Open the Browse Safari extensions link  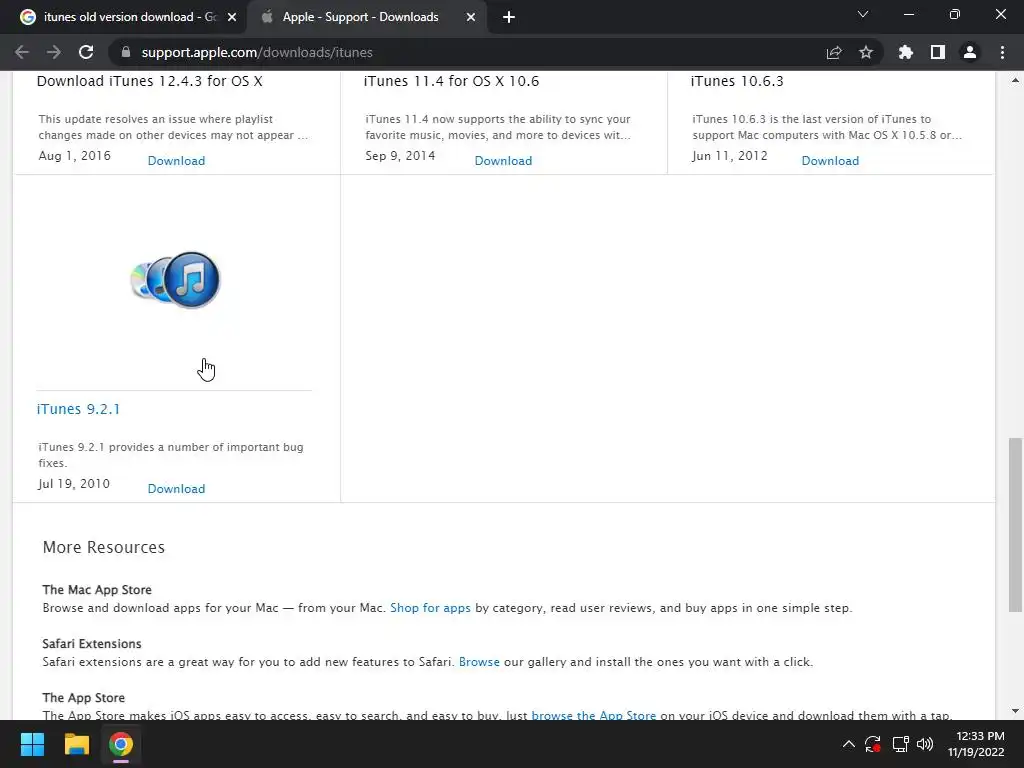tap(479, 662)
